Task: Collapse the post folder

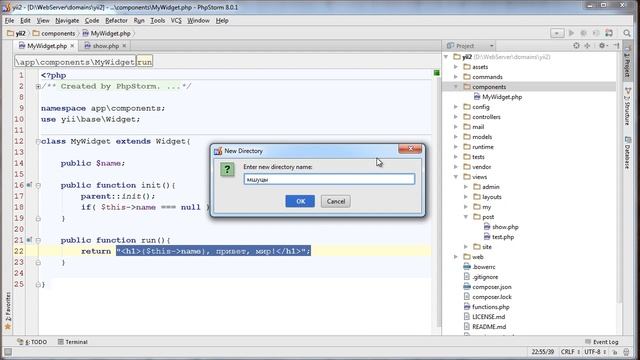Action: coord(466,217)
